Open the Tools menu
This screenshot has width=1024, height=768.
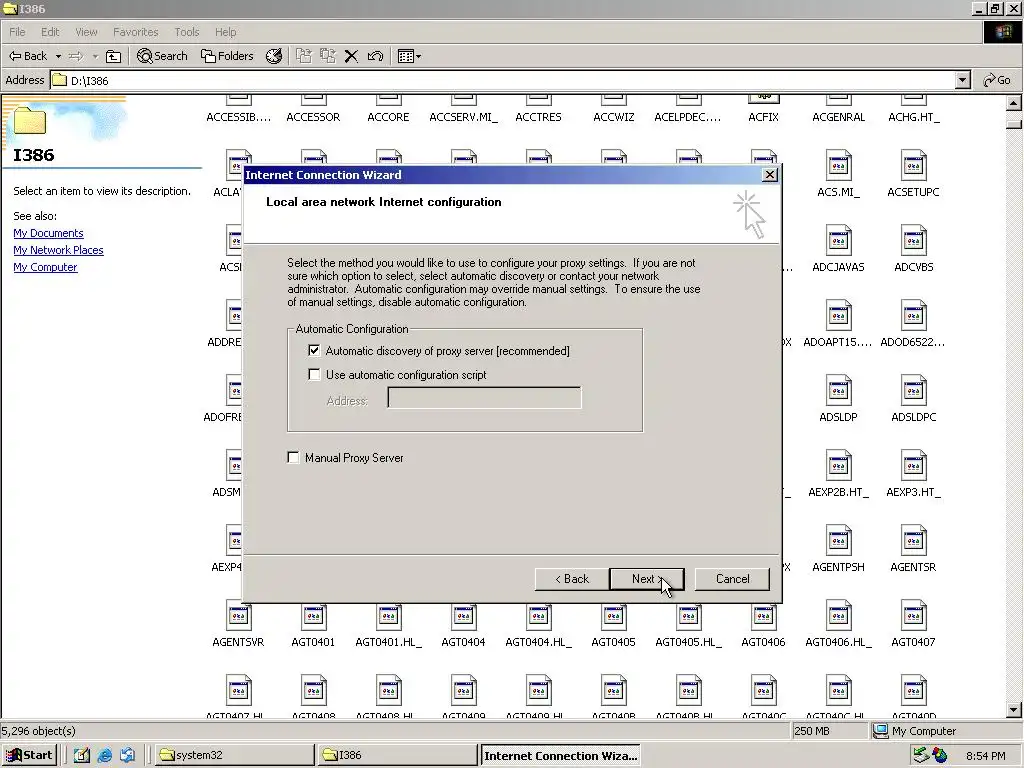point(186,32)
